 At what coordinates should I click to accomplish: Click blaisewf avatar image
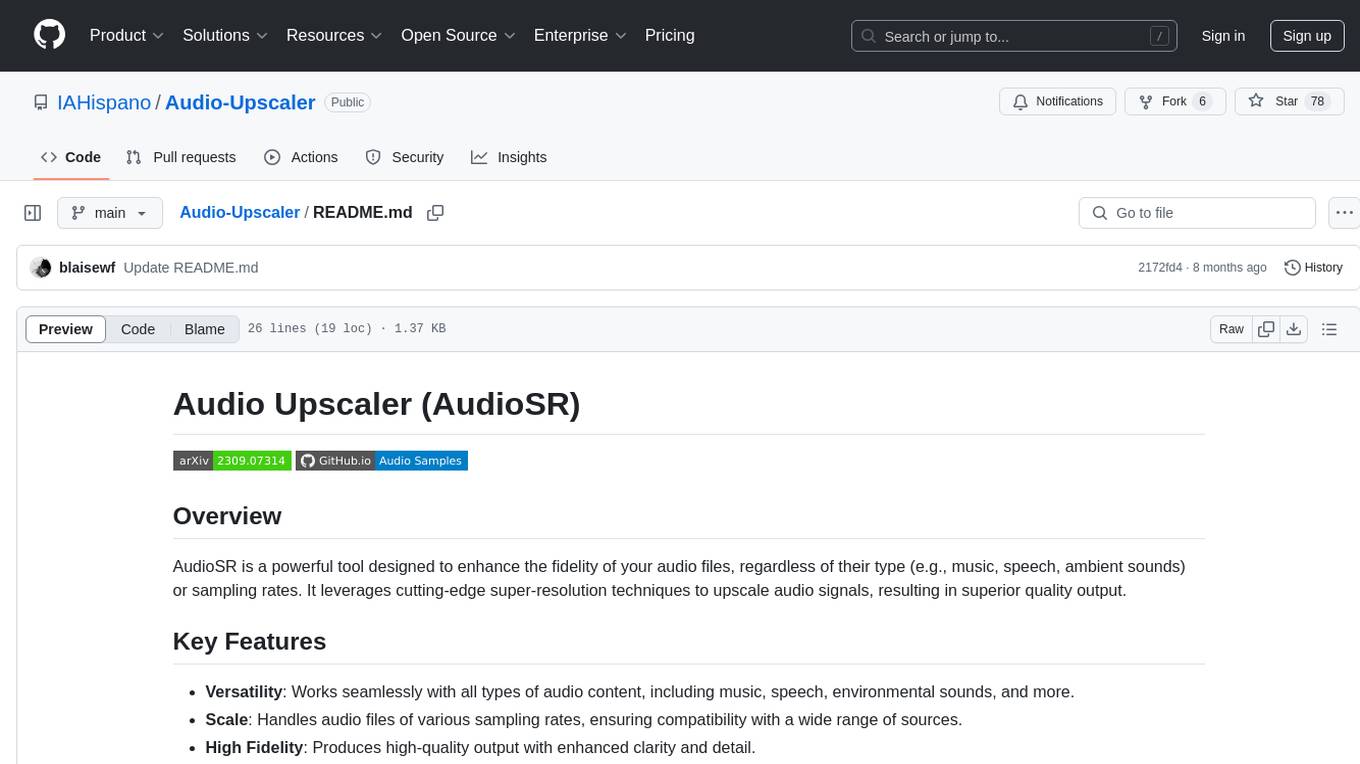(41, 267)
